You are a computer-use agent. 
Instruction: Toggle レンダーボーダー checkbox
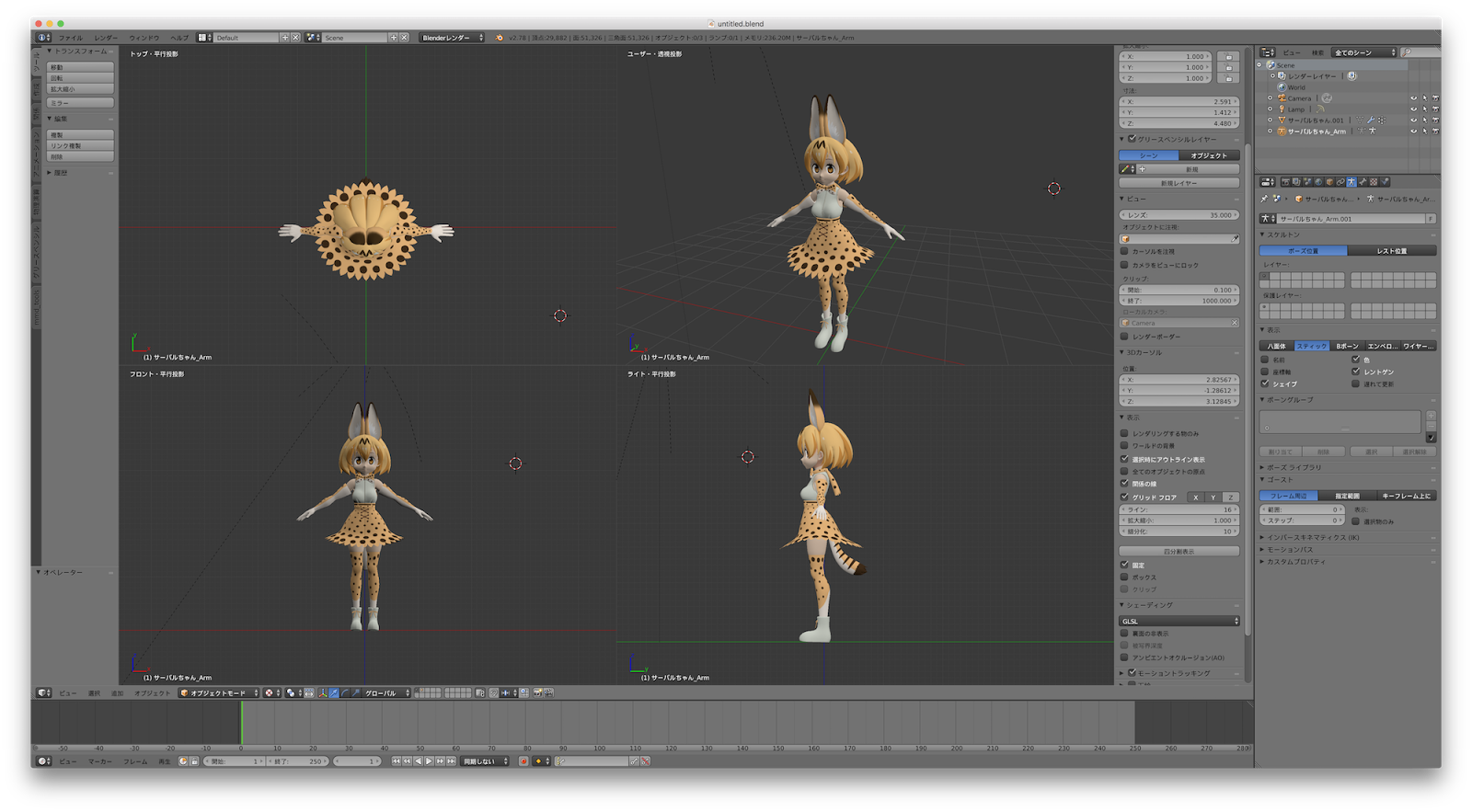pyautogui.click(x=1124, y=337)
